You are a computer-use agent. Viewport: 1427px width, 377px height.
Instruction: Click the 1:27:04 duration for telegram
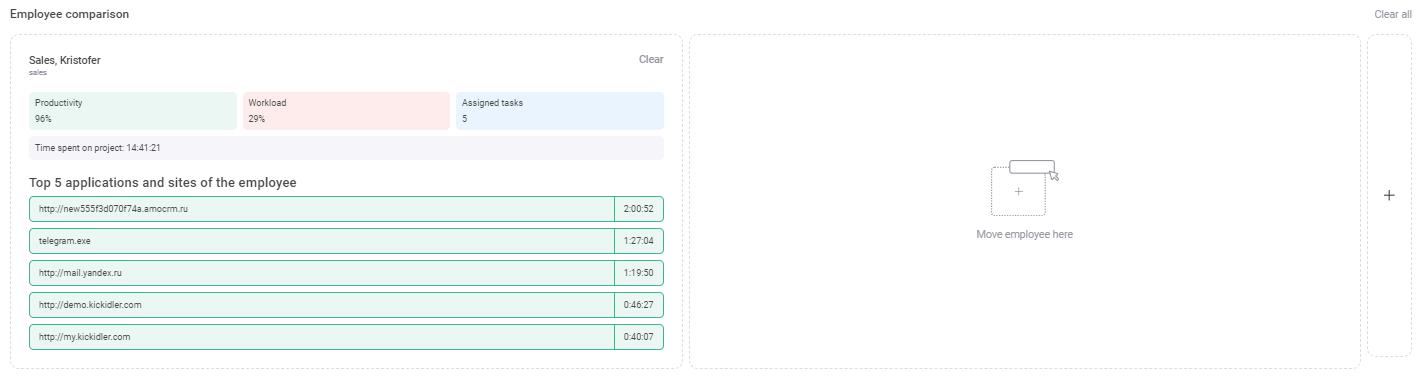(638, 241)
